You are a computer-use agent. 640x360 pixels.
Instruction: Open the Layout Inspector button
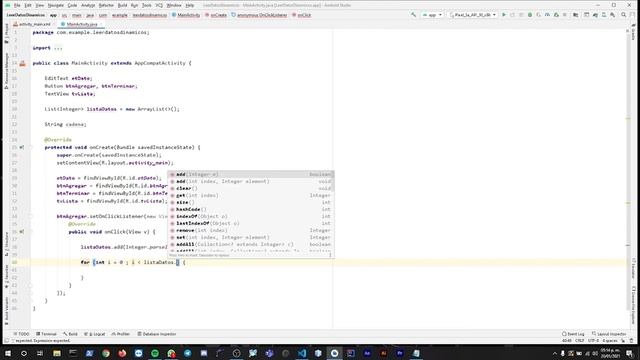coord(609,334)
